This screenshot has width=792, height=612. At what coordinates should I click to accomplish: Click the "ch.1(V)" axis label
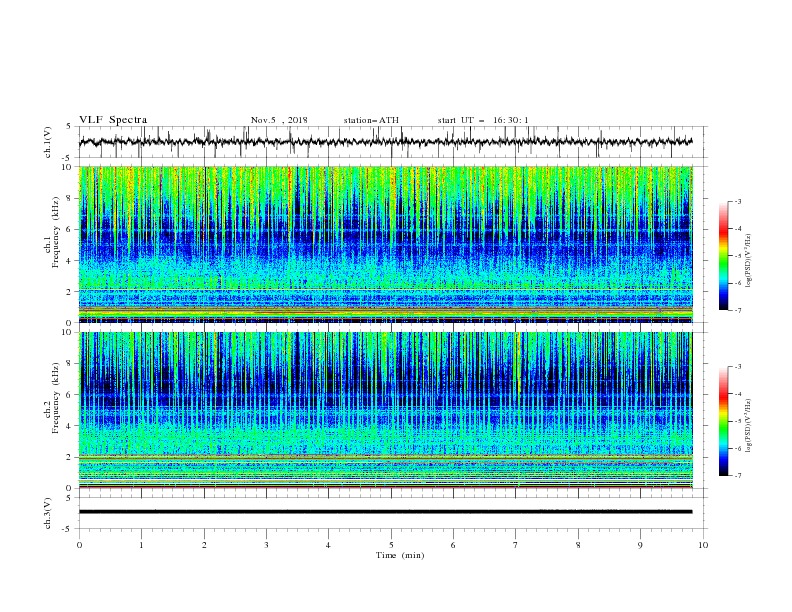tap(48, 142)
